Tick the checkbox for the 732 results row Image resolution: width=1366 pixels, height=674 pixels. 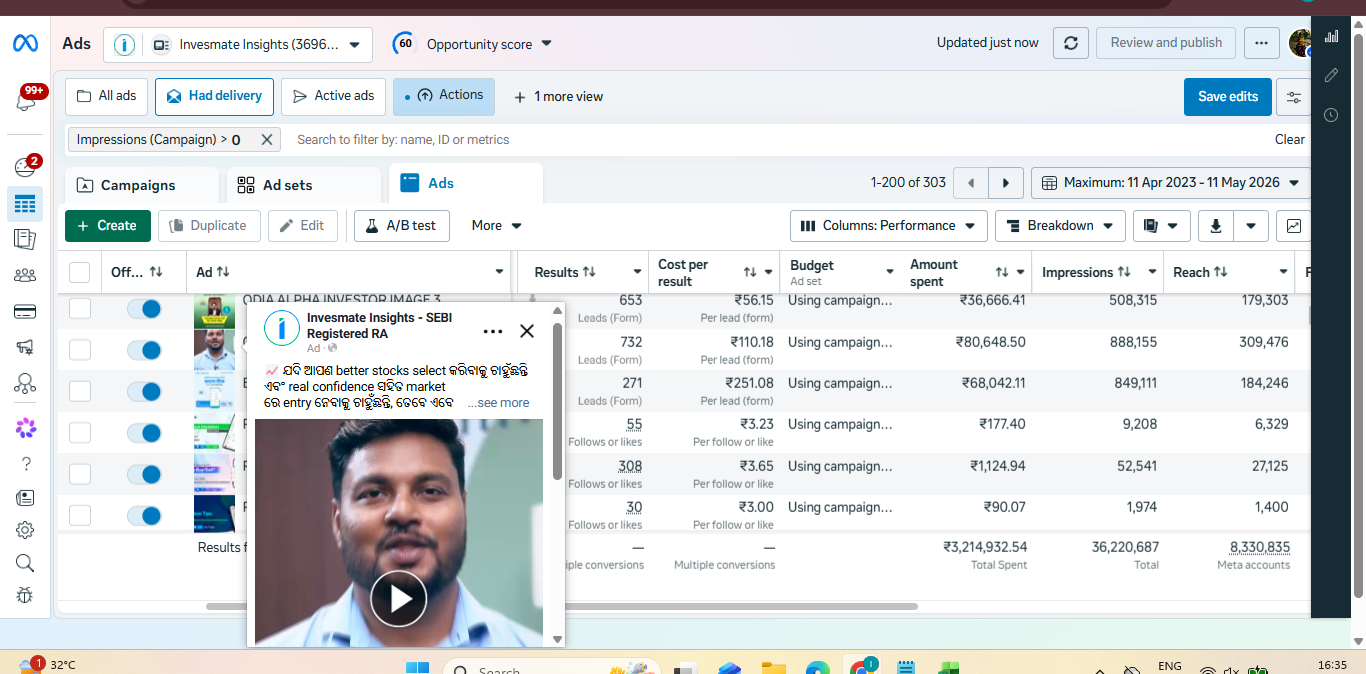point(80,350)
